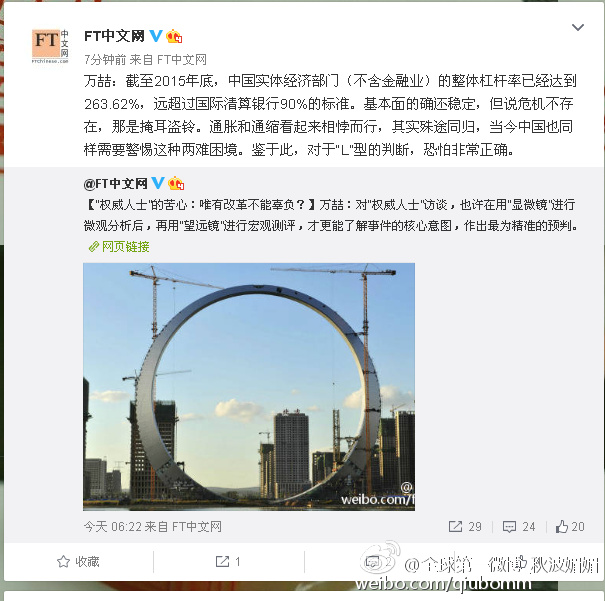Like the quoted post with thumbs-up 20
605x601 pixels.
click(x=570, y=527)
